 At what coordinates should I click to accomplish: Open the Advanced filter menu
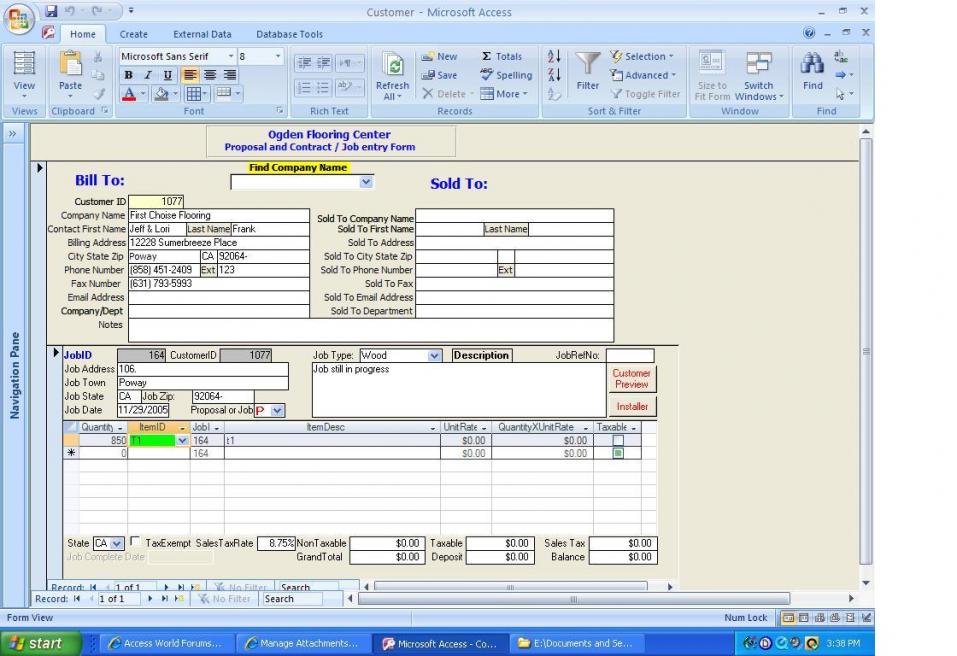click(643, 75)
